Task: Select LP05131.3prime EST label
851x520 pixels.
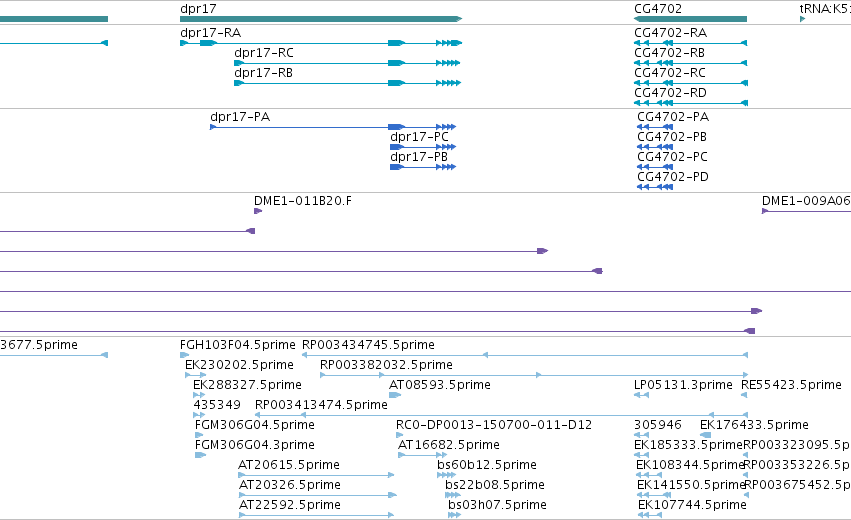Action: coord(683,385)
